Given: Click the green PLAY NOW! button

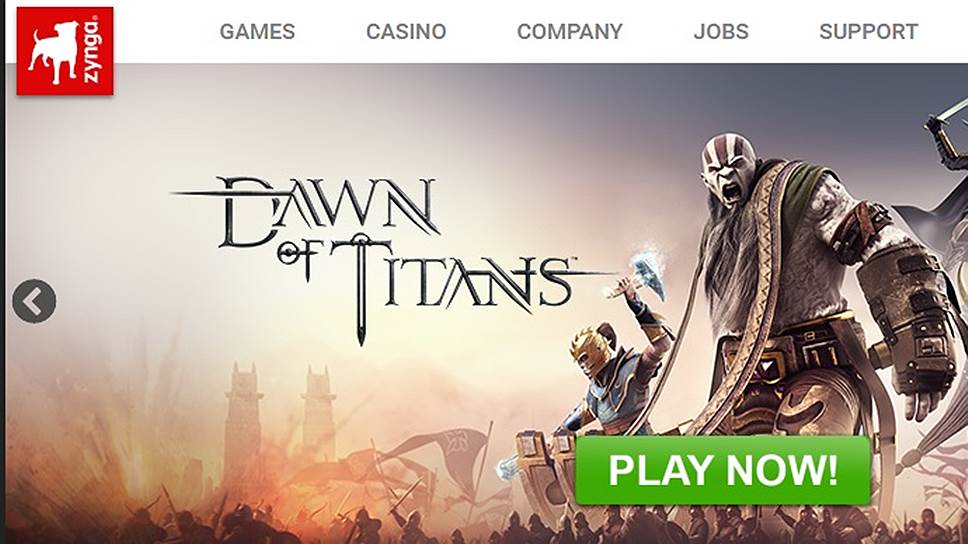Looking at the screenshot, I should click(723, 470).
